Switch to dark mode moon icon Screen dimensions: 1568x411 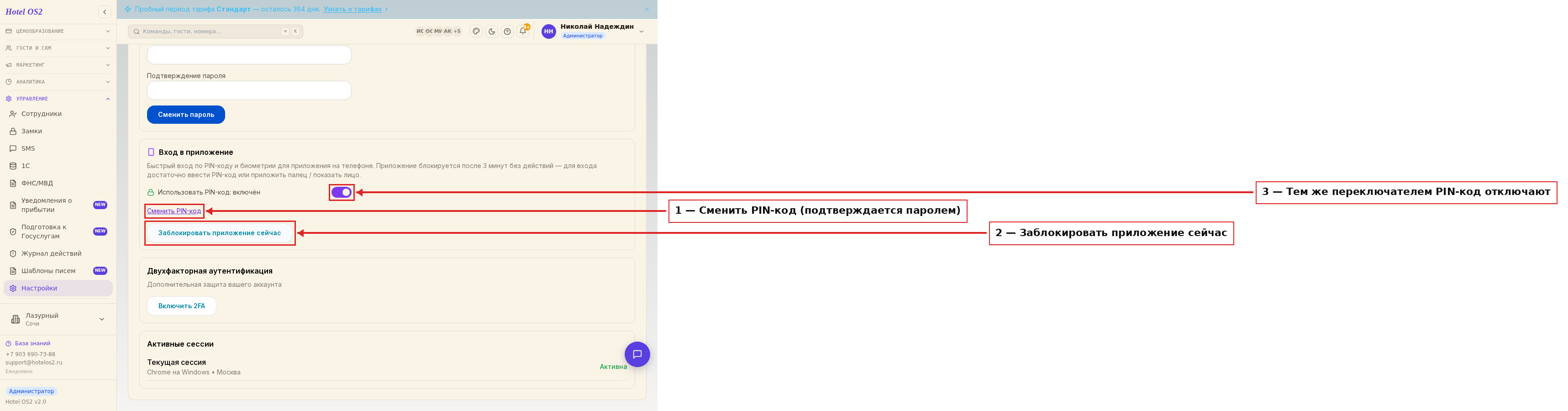coord(492,31)
